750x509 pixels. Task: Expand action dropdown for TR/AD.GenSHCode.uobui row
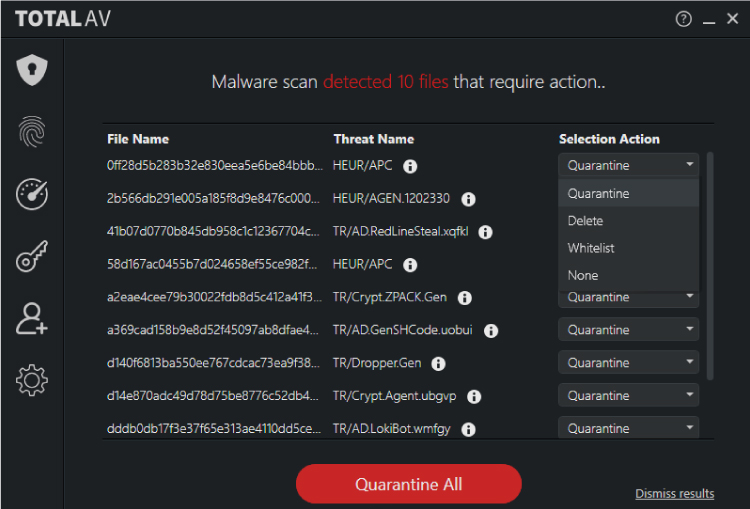(628, 330)
